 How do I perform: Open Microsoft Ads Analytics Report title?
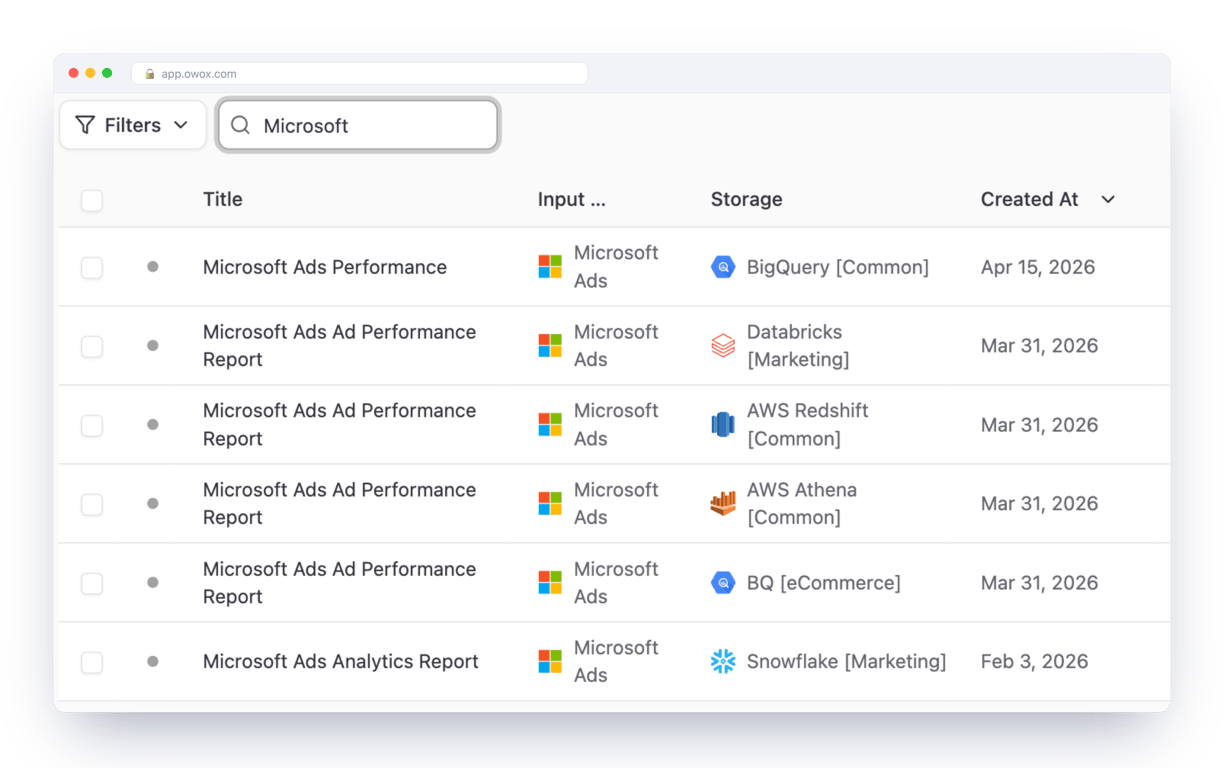341,662
